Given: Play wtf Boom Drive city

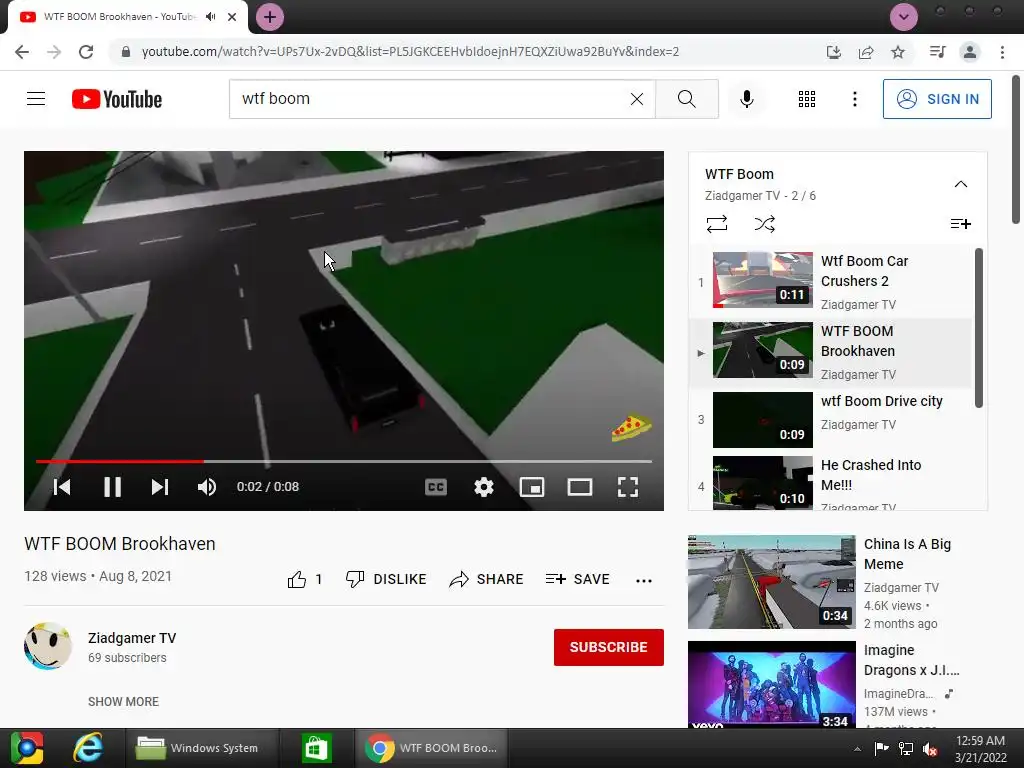Looking at the screenshot, I should point(830,419).
